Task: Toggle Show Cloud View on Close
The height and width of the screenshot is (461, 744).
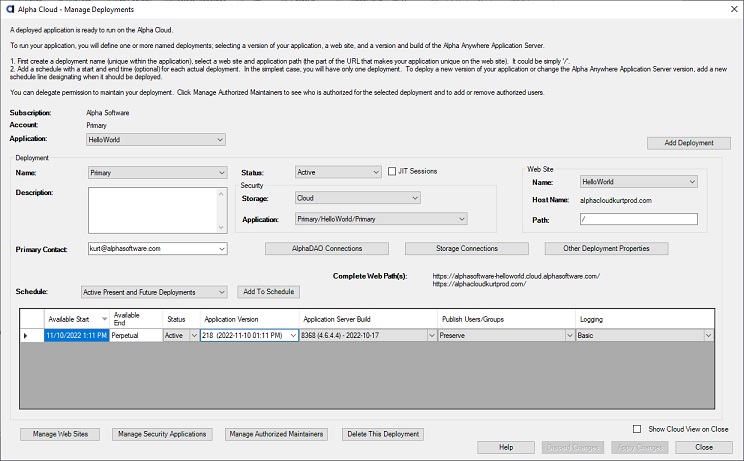Action: click(x=637, y=429)
